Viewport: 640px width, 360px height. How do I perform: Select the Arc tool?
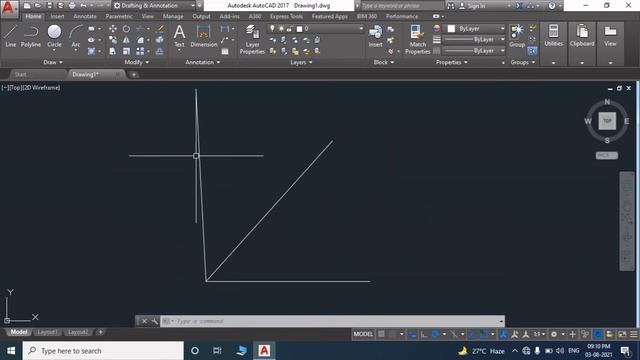(x=76, y=36)
